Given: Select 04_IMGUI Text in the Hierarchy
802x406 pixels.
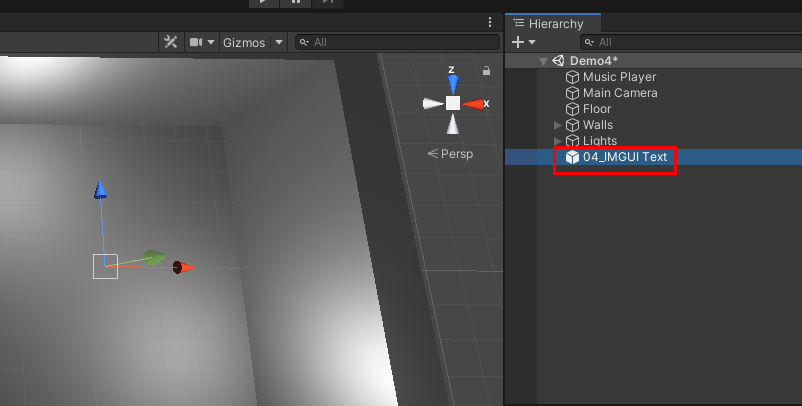Looking at the screenshot, I should [x=625, y=157].
